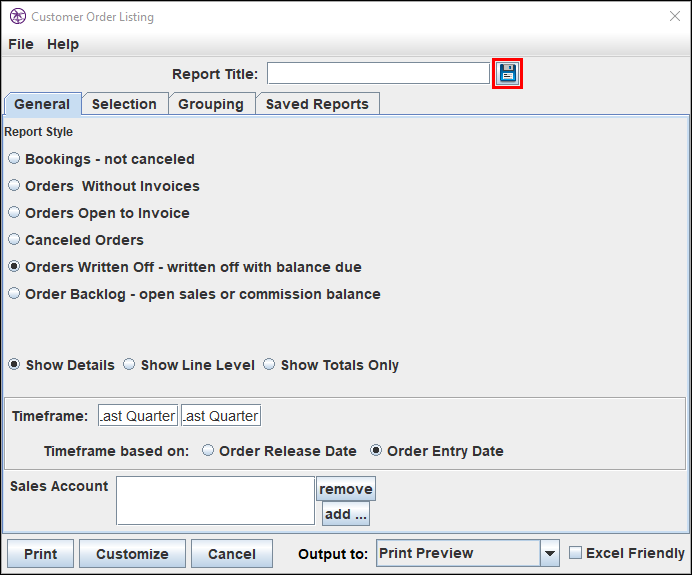
Task: Close the Customer Order Listing window
Action: point(675,16)
